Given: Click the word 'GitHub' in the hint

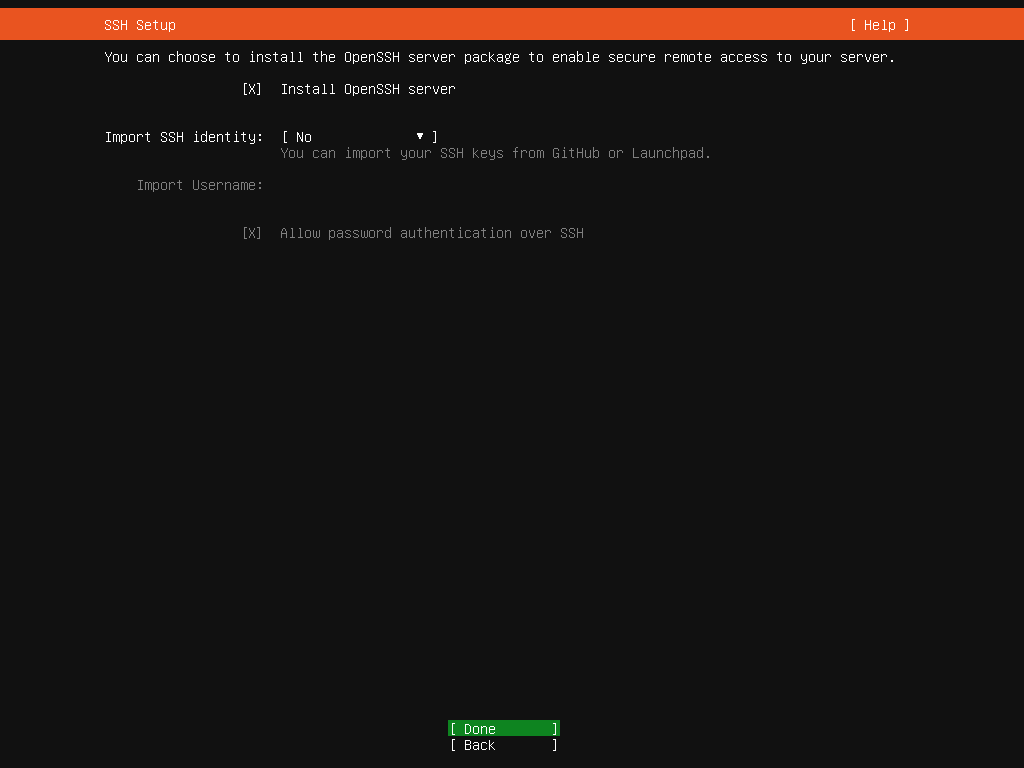Looking at the screenshot, I should tap(575, 153).
